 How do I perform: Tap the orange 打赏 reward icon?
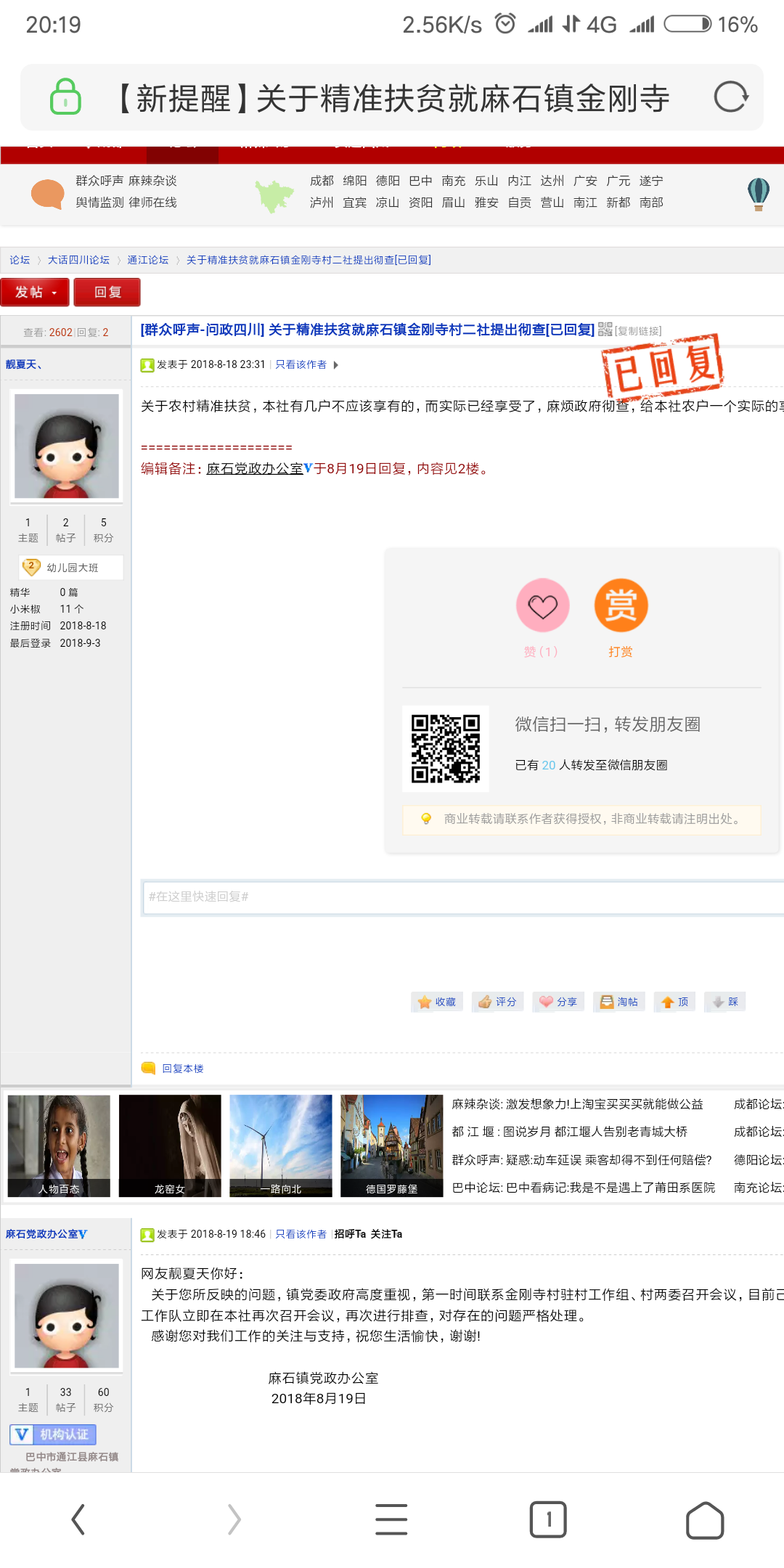(621, 606)
